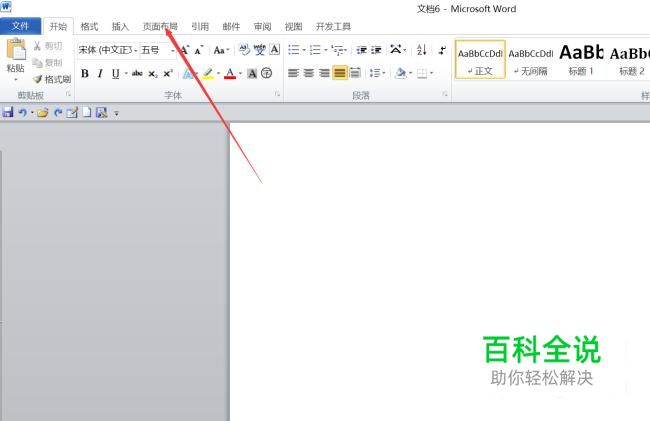The height and width of the screenshot is (421, 650).
Task: Click the Multilevel List button
Action: [x=338, y=50]
